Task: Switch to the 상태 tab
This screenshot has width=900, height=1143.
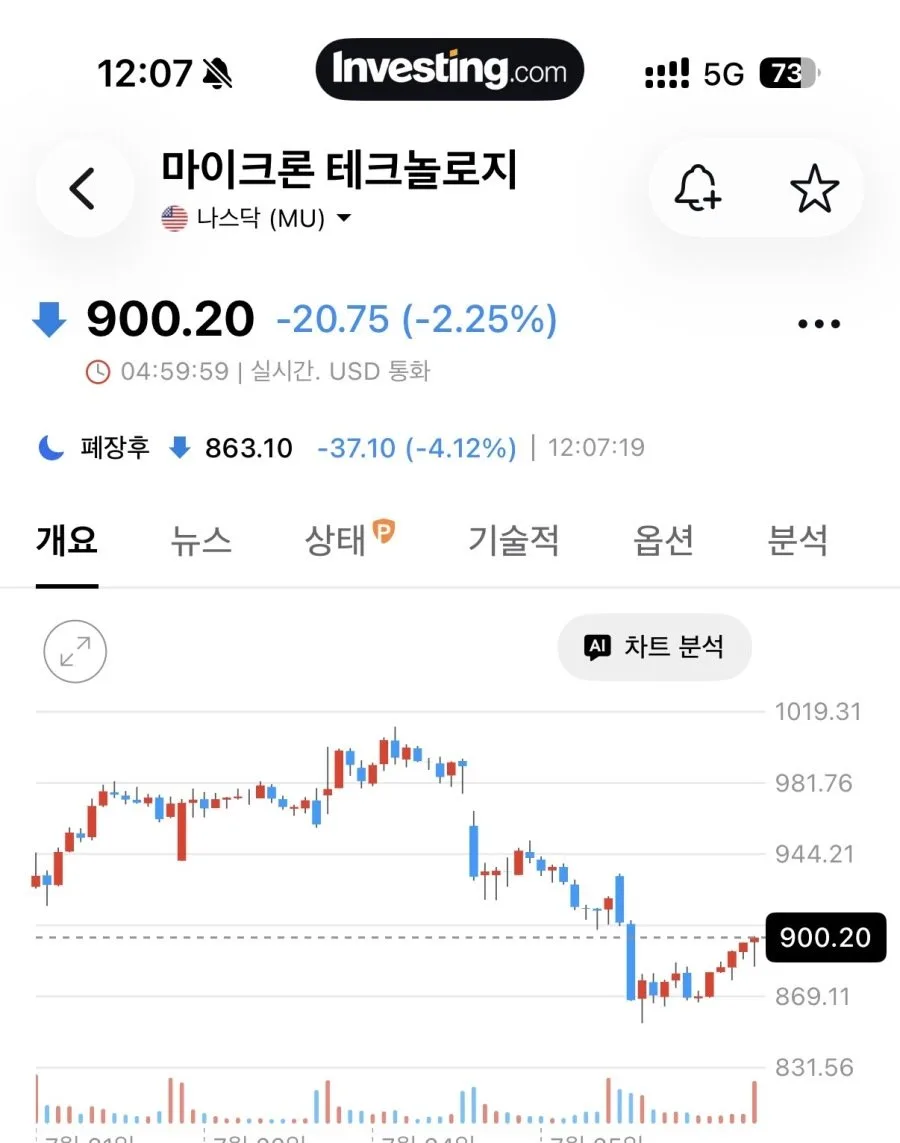Action: click(x=349, y=539)
